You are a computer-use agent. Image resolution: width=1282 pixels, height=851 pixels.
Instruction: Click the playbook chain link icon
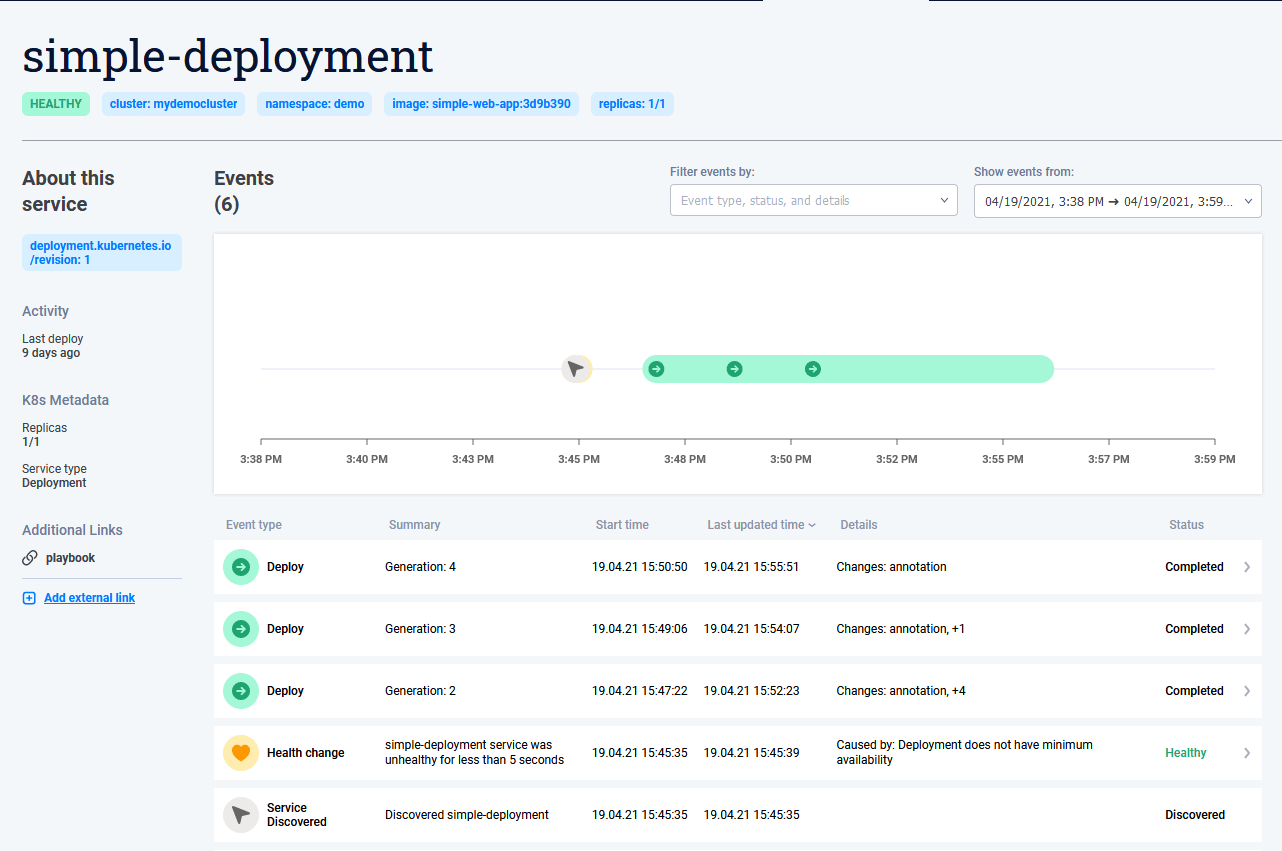coord(30,558)
